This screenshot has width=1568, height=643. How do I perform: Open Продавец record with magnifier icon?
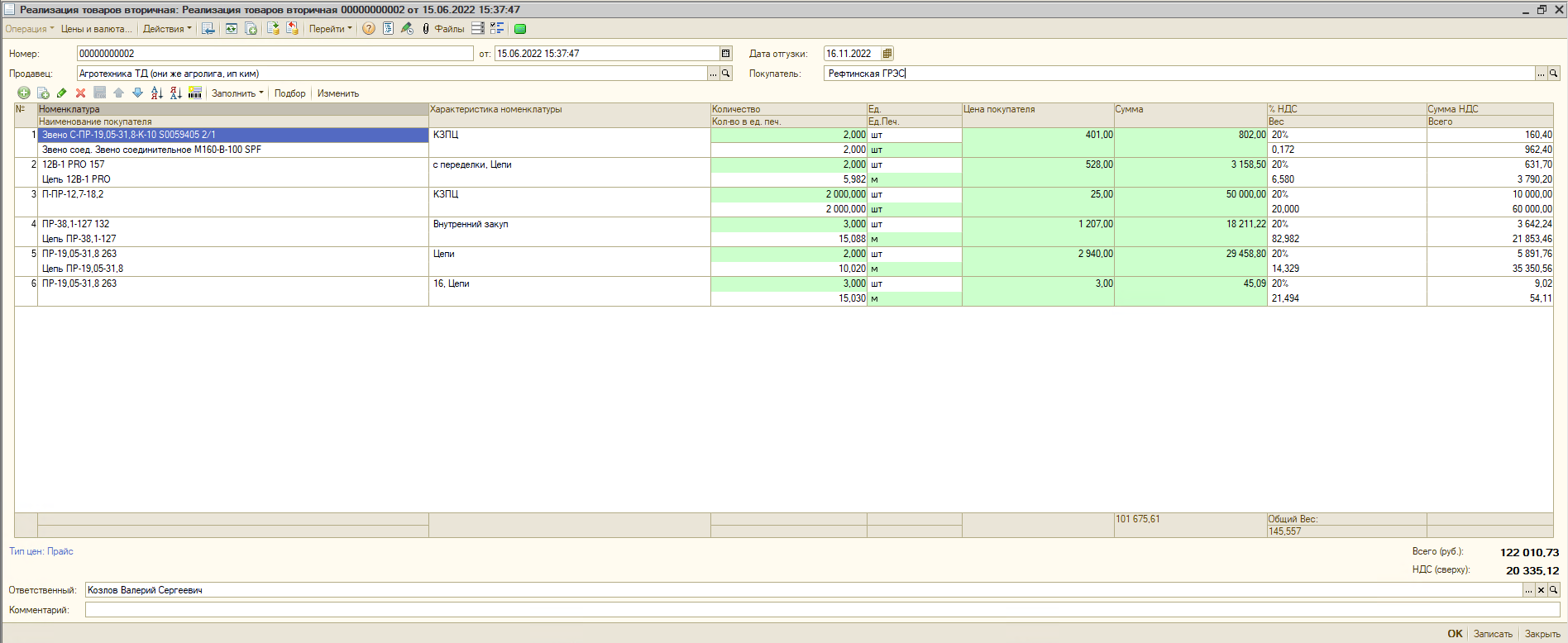(x=726, y=74)
